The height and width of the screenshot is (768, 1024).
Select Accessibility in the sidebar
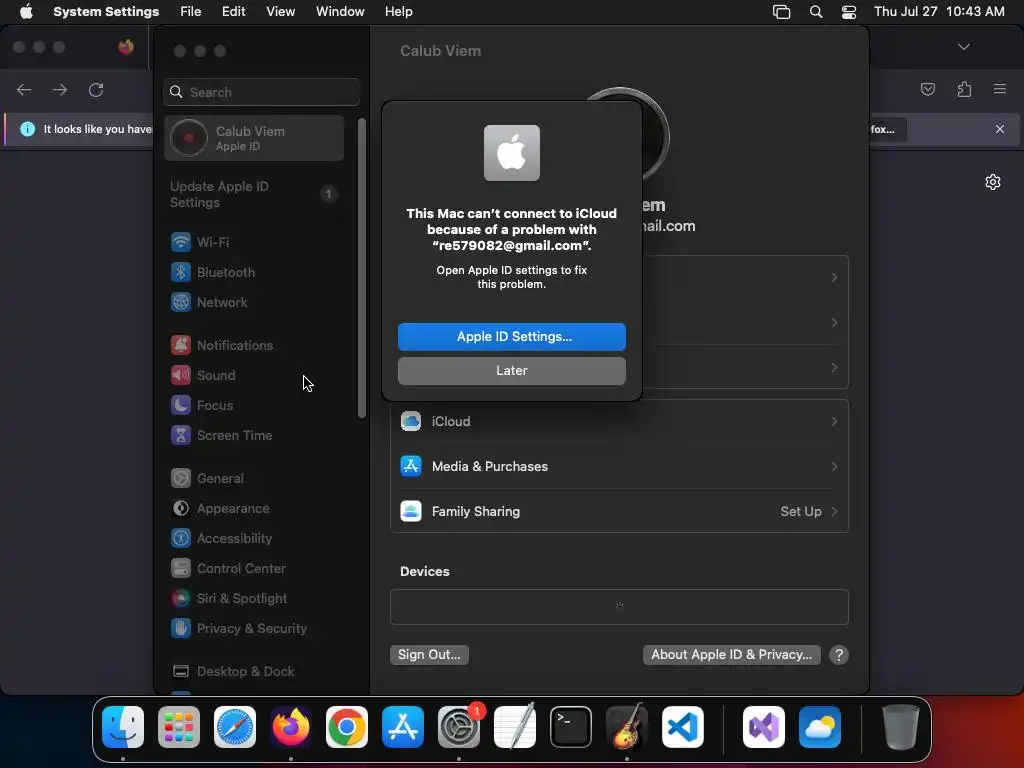pyautogui.click(x=234, y=539)
